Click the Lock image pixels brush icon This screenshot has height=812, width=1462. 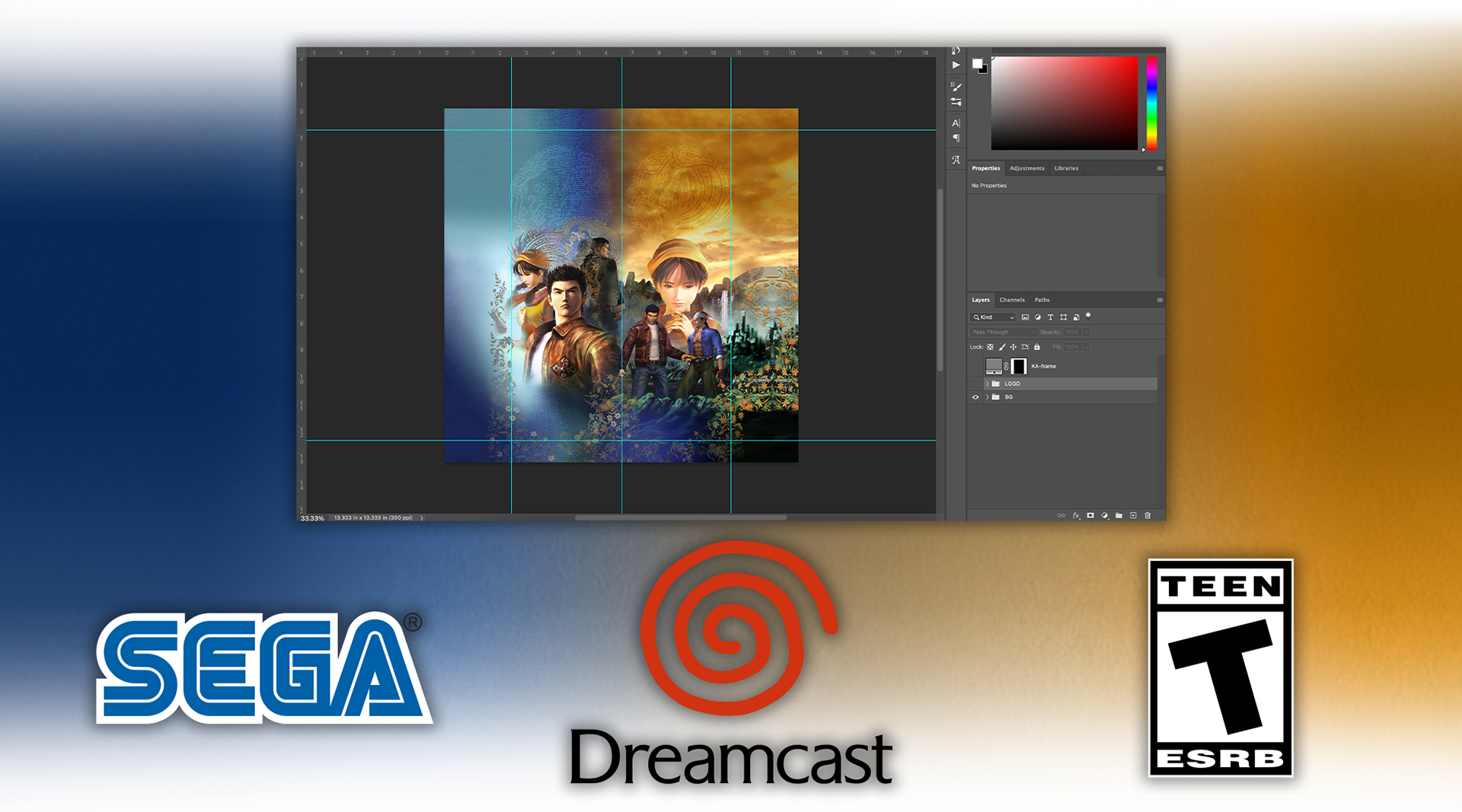pyautogui.click(x=1002, y=347)
